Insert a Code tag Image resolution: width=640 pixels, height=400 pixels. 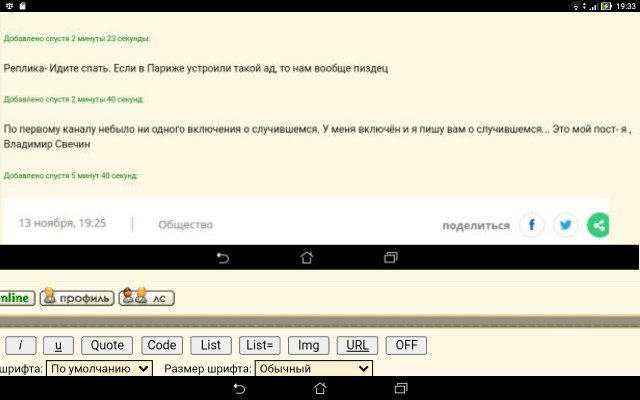(162, 345)
